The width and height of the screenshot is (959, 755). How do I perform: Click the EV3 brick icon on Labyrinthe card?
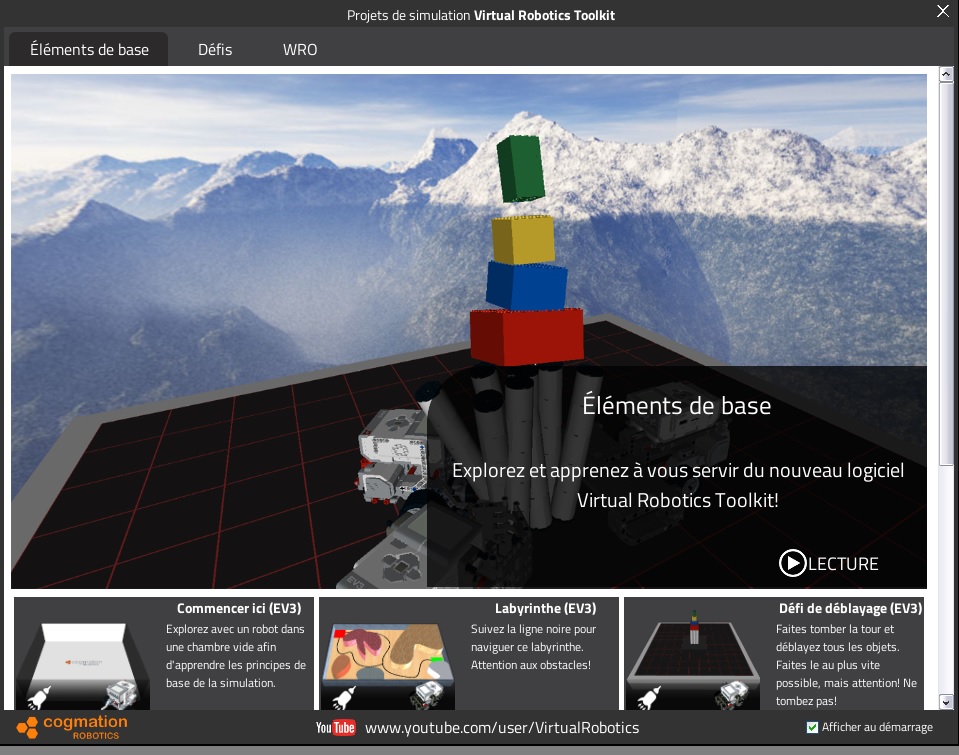[431, 690]
